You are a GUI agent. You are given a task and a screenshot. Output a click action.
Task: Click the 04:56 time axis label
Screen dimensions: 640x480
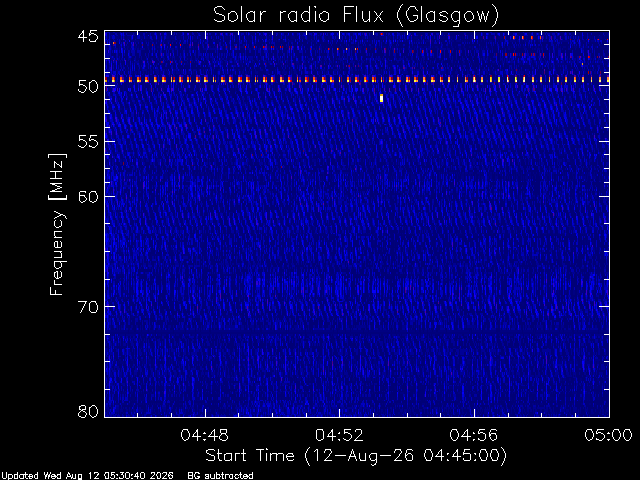coord(474,435)
